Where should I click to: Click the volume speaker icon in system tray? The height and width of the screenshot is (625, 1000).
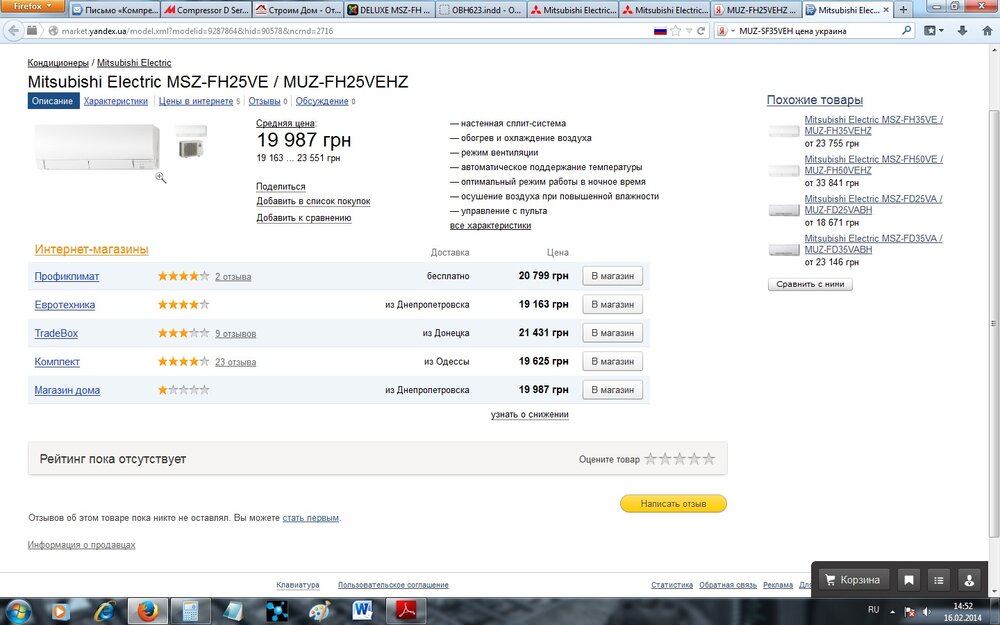(x=927, y=612)
